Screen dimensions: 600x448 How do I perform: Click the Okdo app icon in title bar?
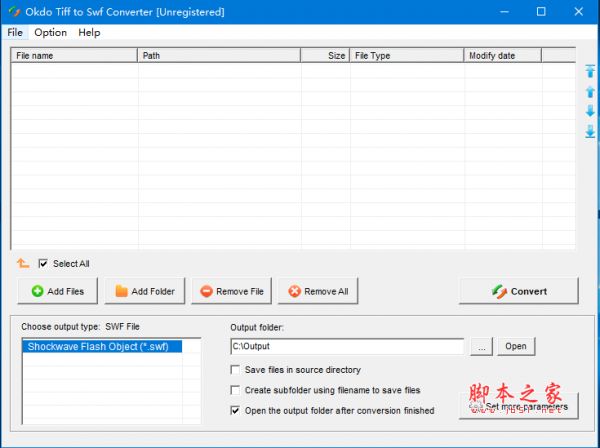[14, 12]
